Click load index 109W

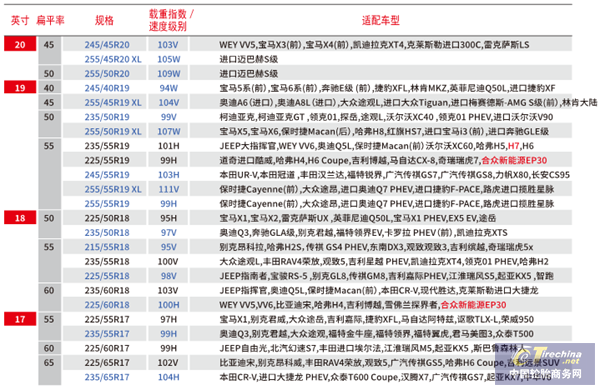pos(169,73)
